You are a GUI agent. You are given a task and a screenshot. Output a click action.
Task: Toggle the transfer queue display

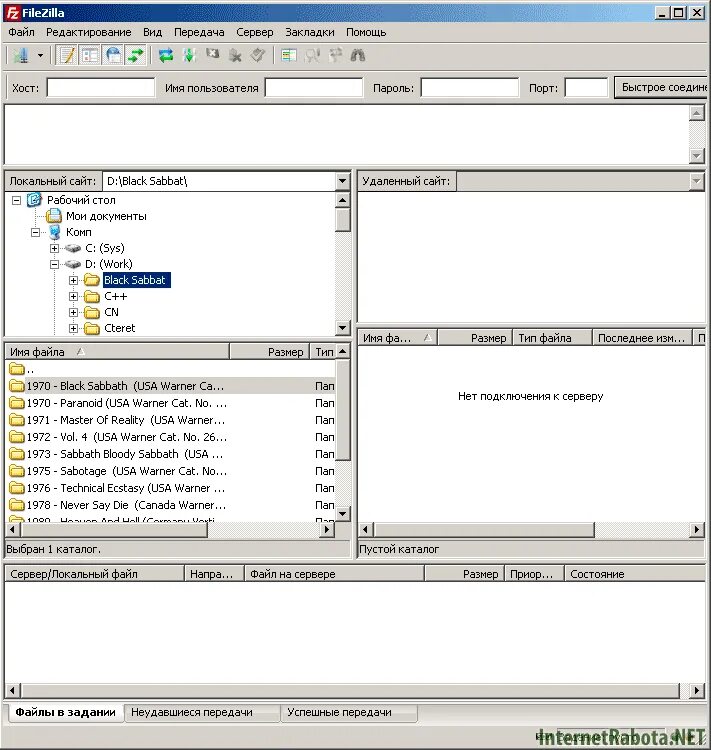pos(136,55)
